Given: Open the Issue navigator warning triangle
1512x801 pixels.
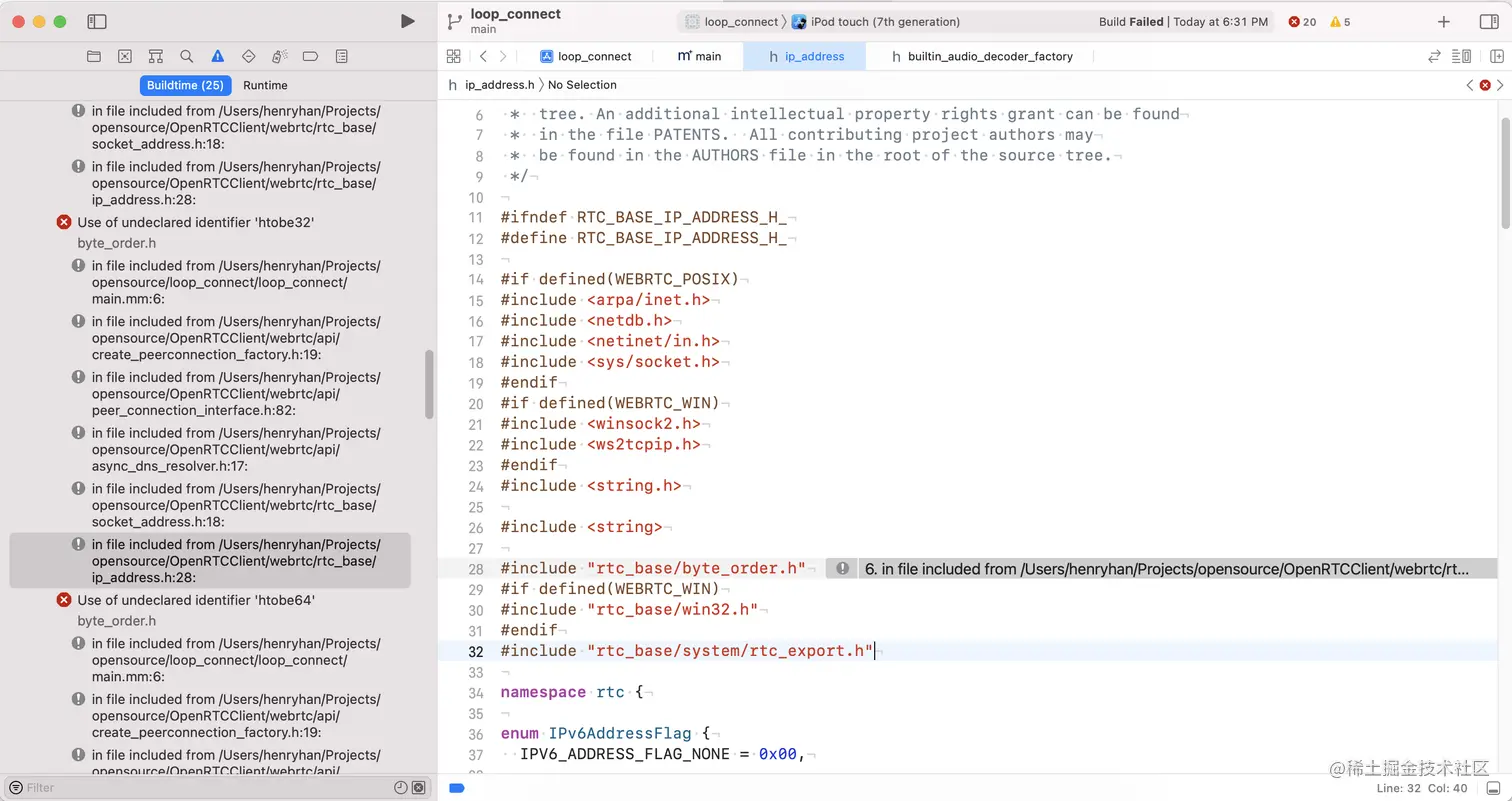Looking at the screenshot, I should point(217,56).
